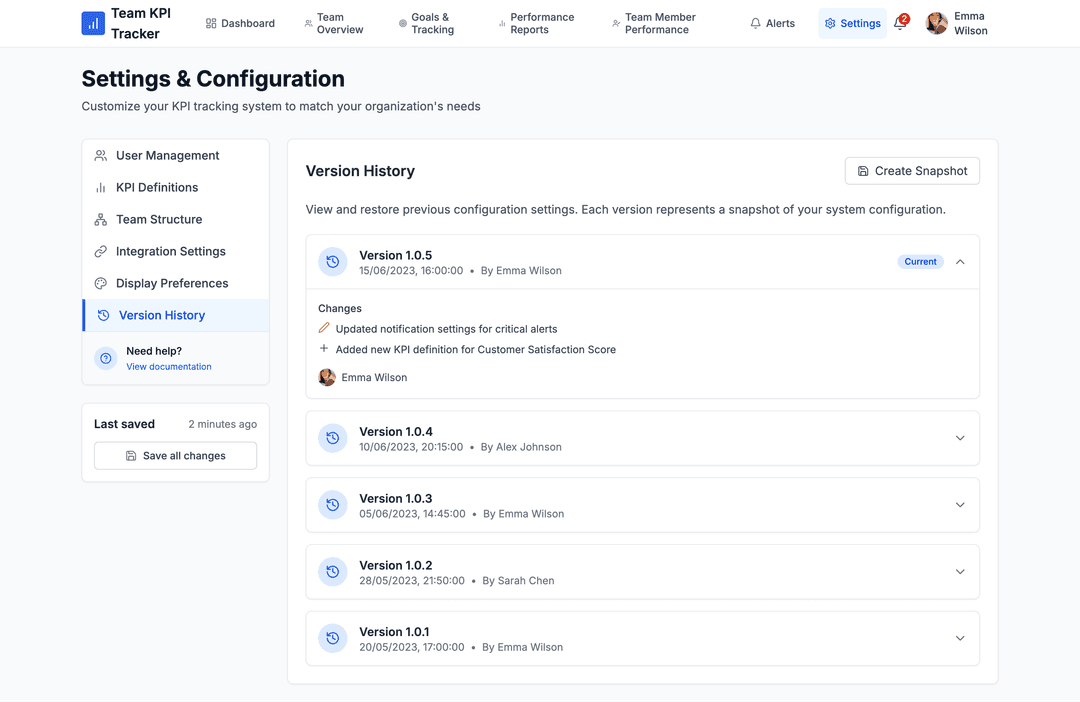The image size is (1080, 702).
Task: Click the Current badge on Version 1.0.5
Action: click(920, 262)
